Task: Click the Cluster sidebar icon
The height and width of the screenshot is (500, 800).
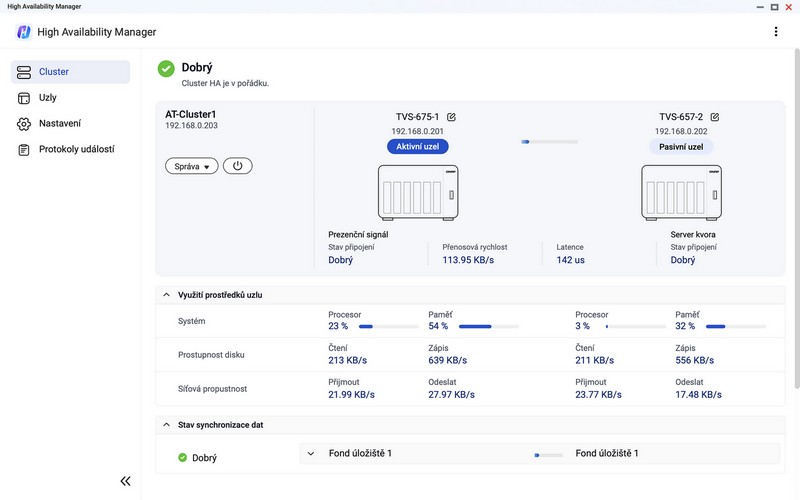Action: [23, 72]
